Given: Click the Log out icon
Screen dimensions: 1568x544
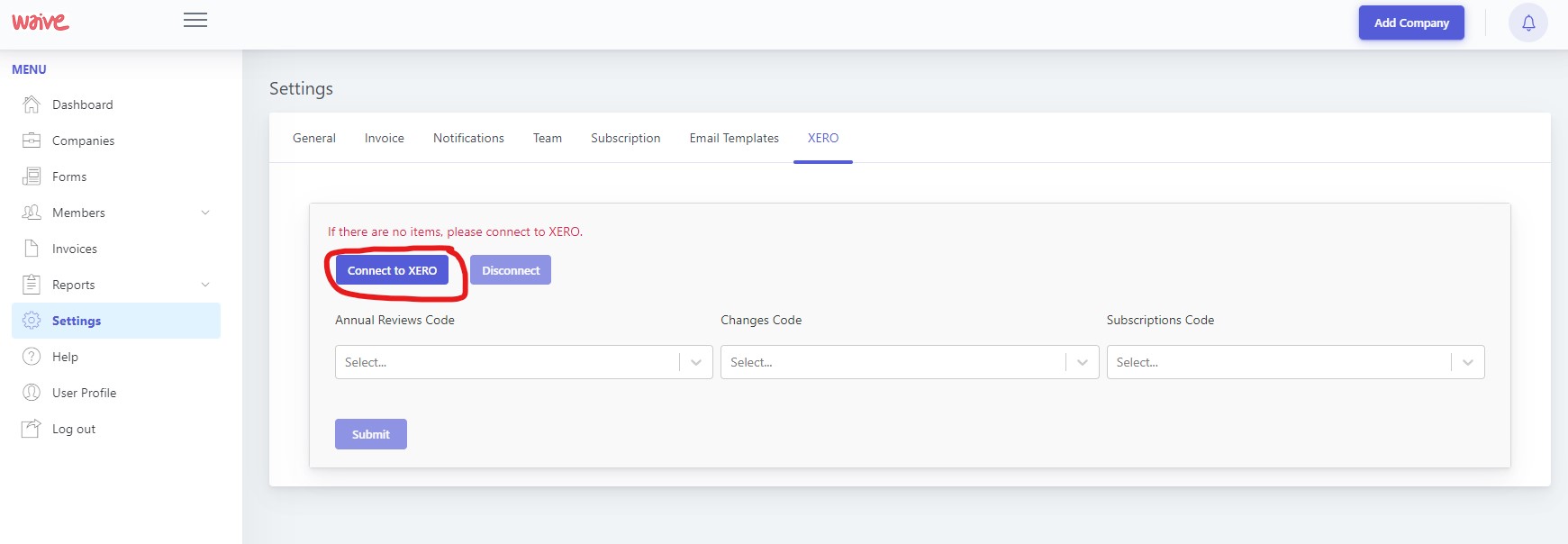Looking at the screenshot, I should [x=32, y=429].
